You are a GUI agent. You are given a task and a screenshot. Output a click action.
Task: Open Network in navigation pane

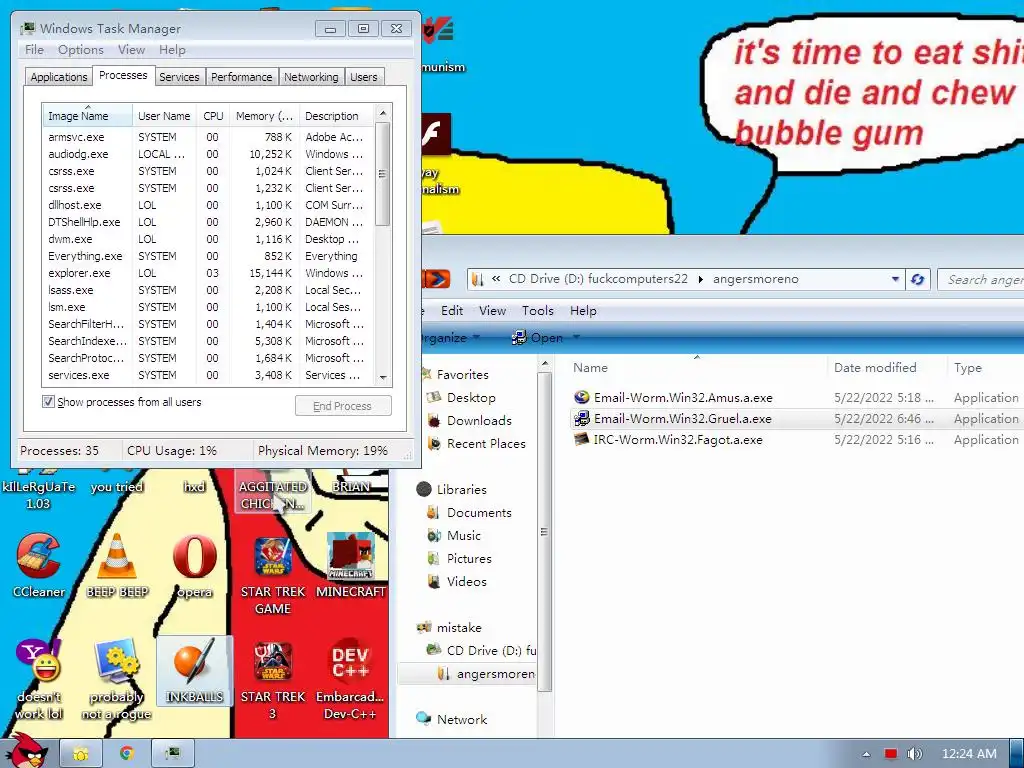(x=461, y=719)
